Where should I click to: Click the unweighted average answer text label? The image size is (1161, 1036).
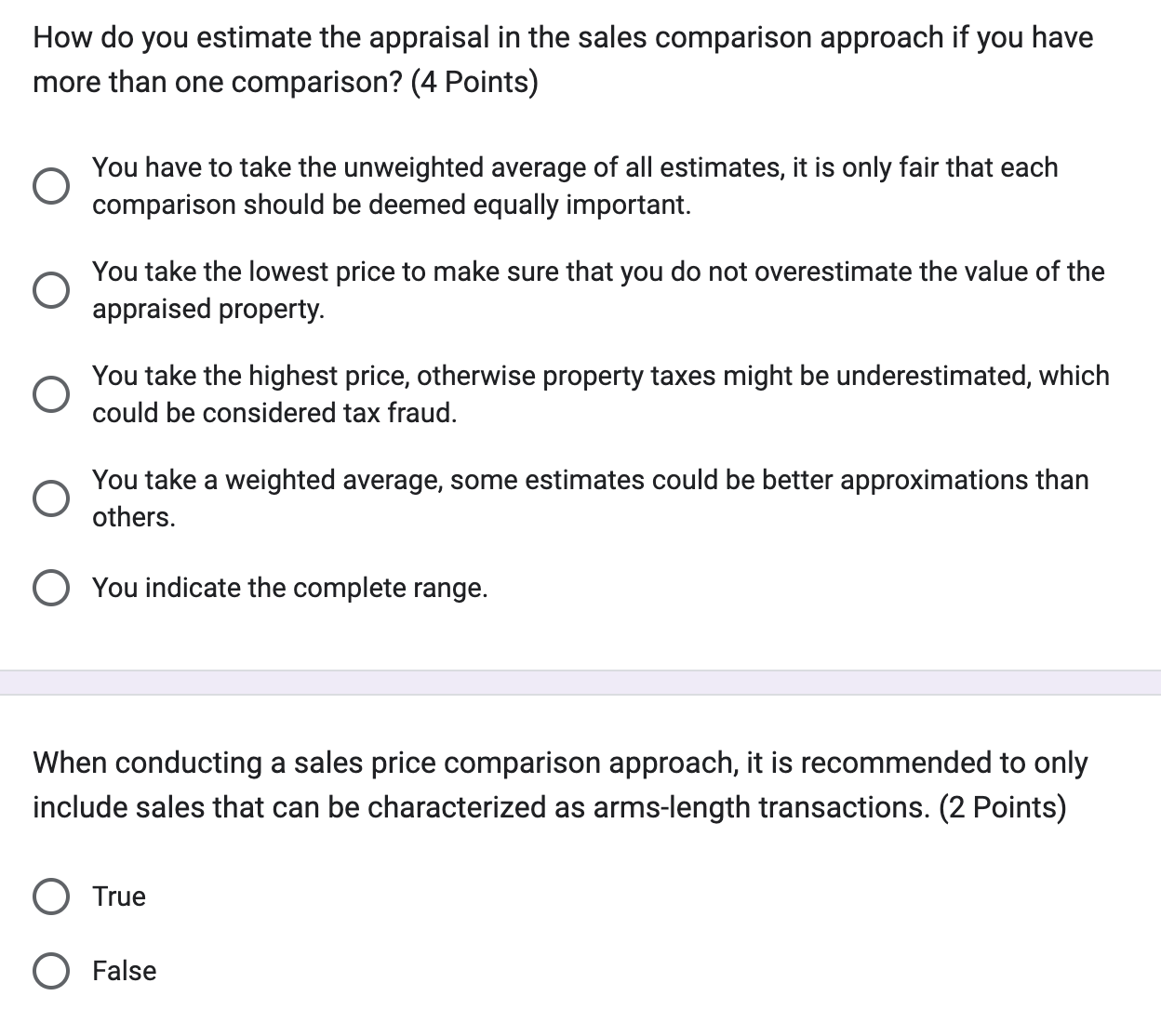[575, 186]
